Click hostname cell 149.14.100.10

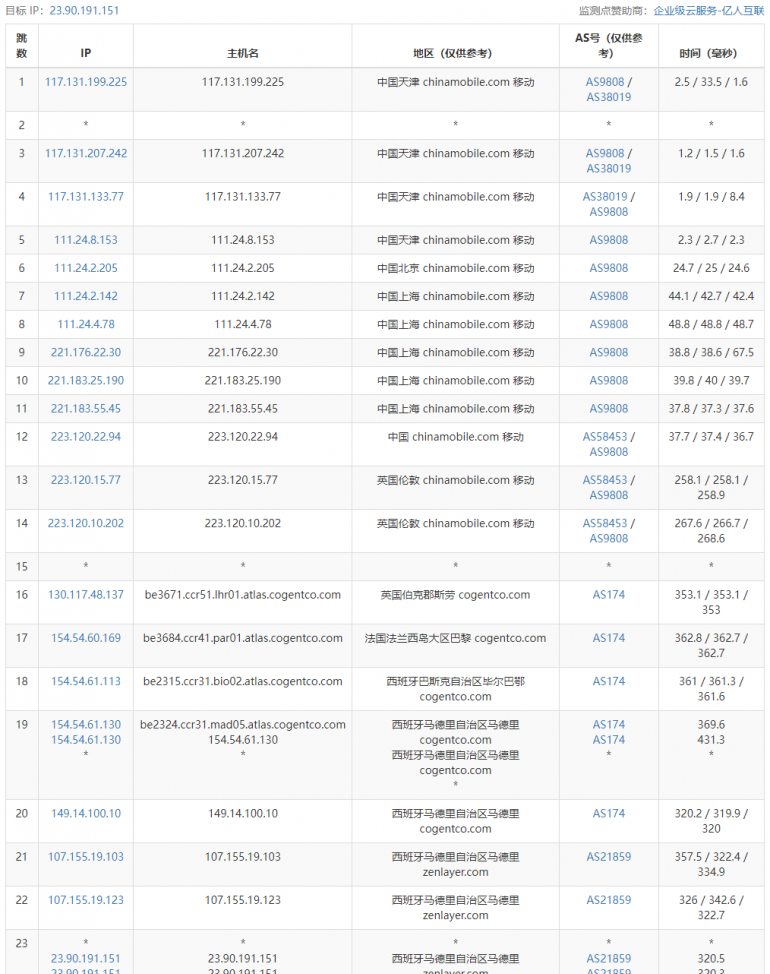tap(243, 821)
